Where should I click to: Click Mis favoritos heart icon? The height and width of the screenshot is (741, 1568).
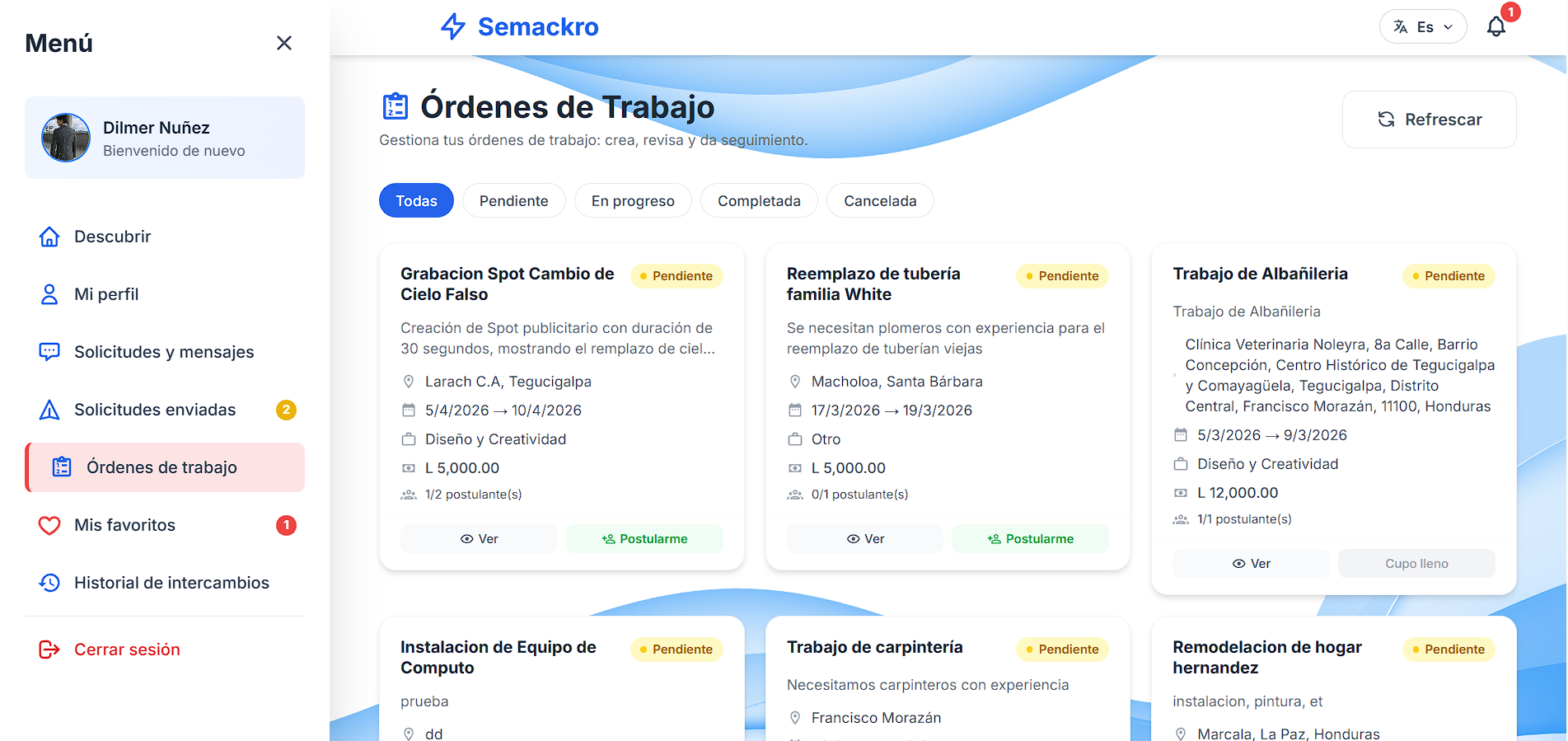[x=49, y=525]
